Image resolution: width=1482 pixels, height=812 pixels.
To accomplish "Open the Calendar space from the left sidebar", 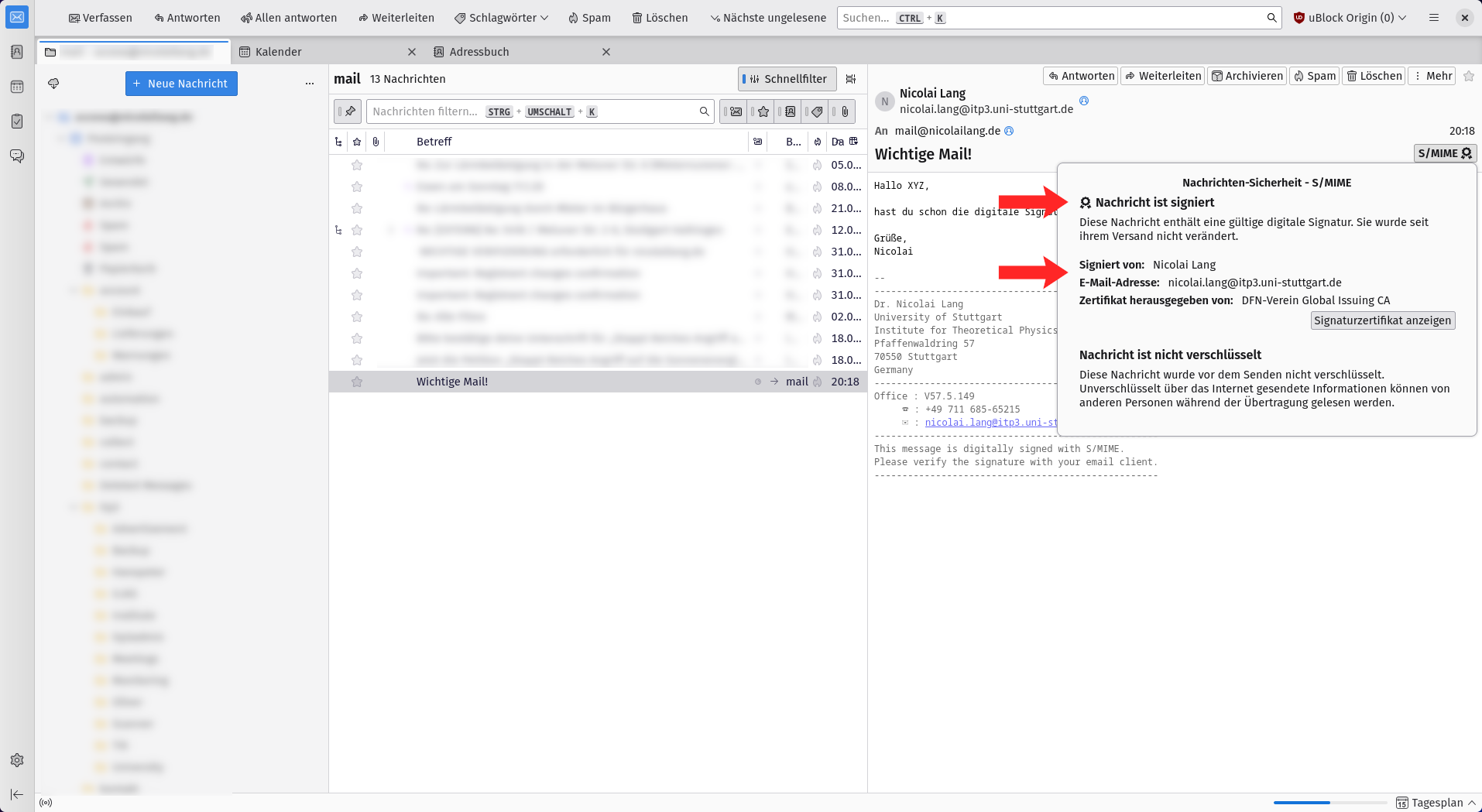I will coord(17,86).
